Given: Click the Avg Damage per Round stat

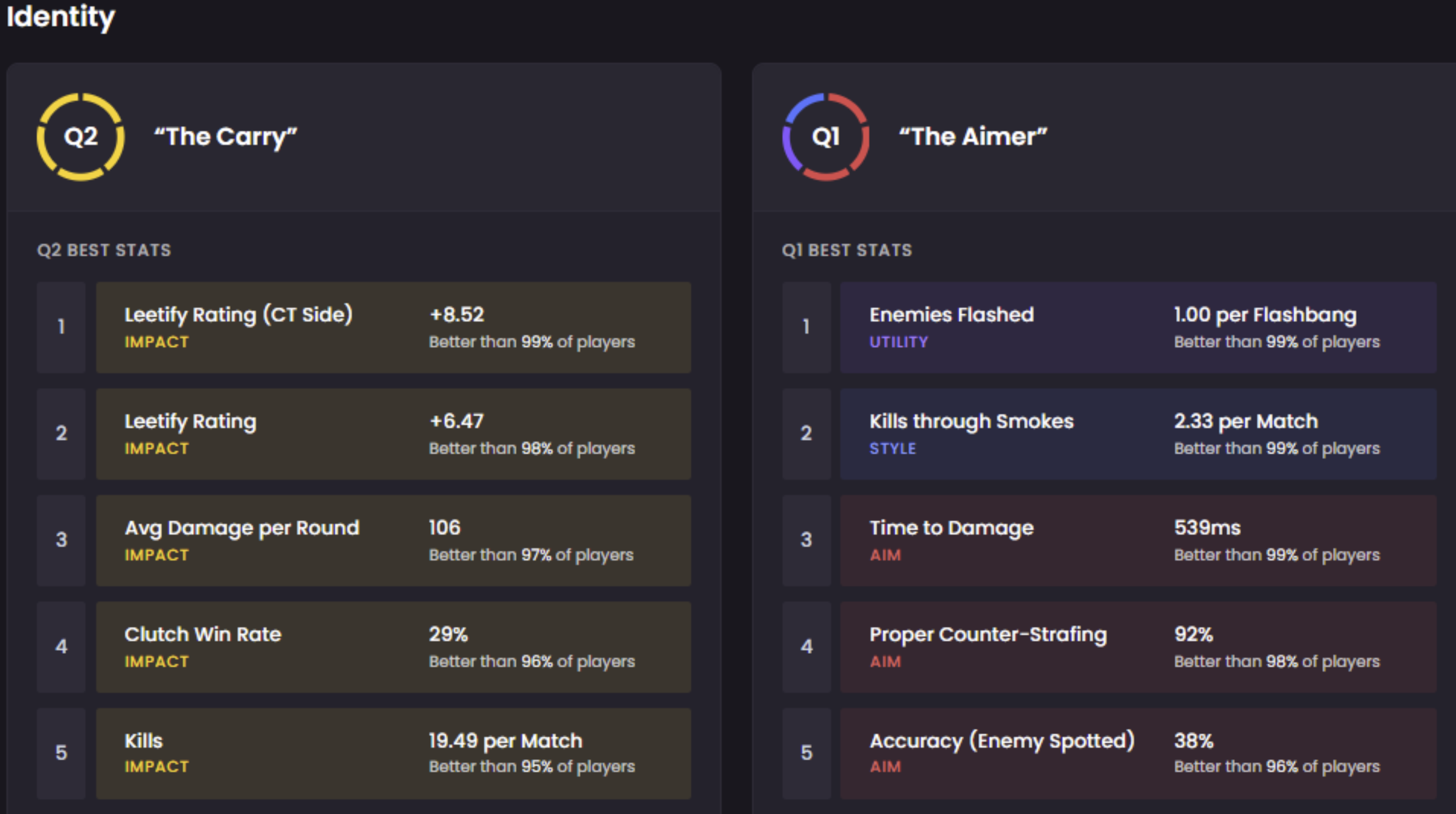Looking at the screenshot, I should pos(393,540).
